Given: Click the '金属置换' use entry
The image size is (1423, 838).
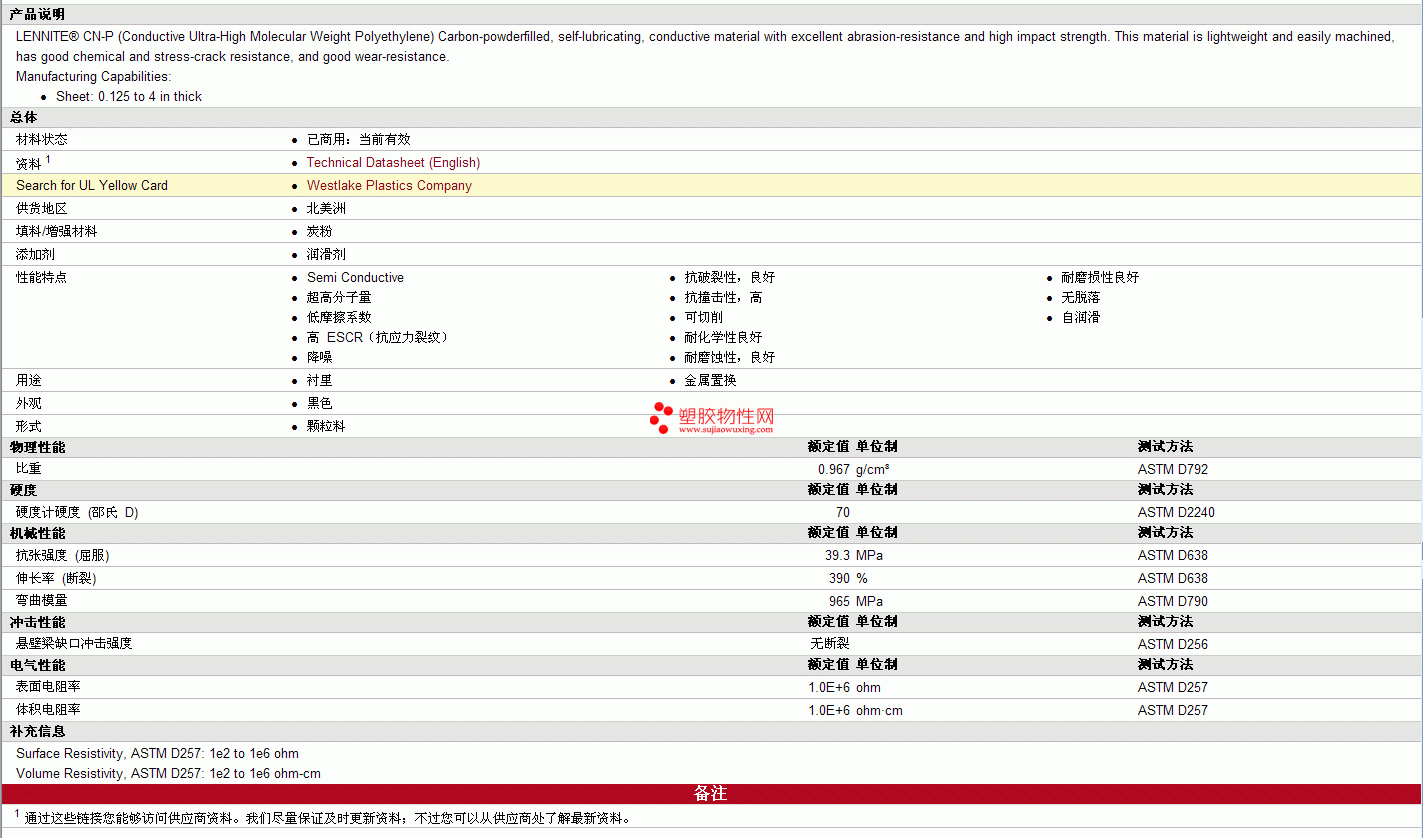Looking at the screenshot, I should click(710, 380).
